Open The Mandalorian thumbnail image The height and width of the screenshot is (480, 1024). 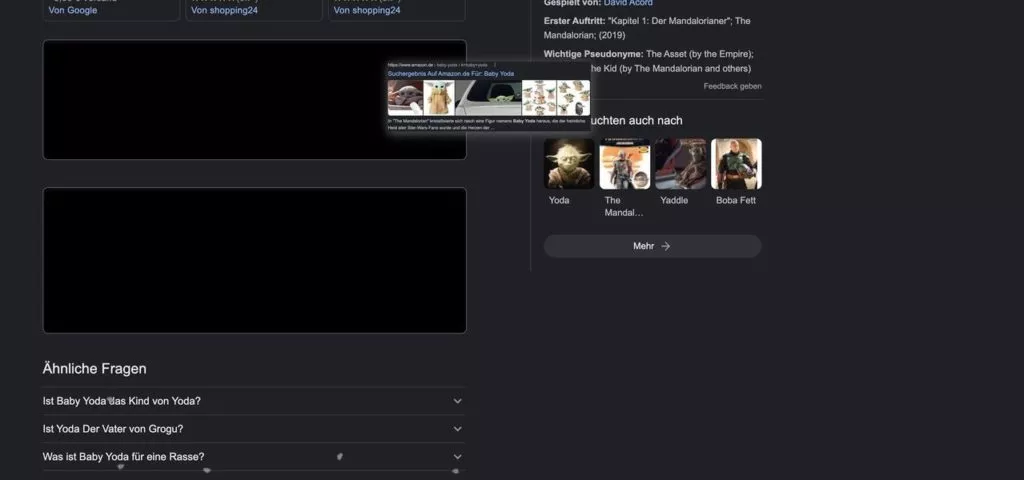click(625, 164)
